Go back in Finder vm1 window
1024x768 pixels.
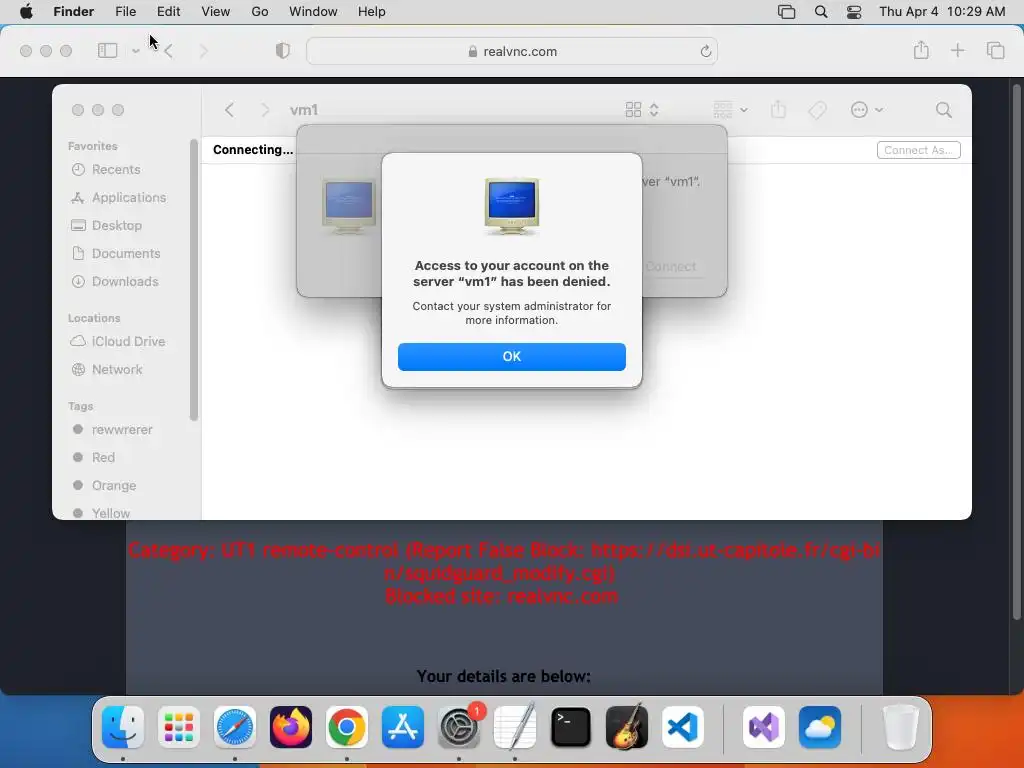(x=229, y=110)
